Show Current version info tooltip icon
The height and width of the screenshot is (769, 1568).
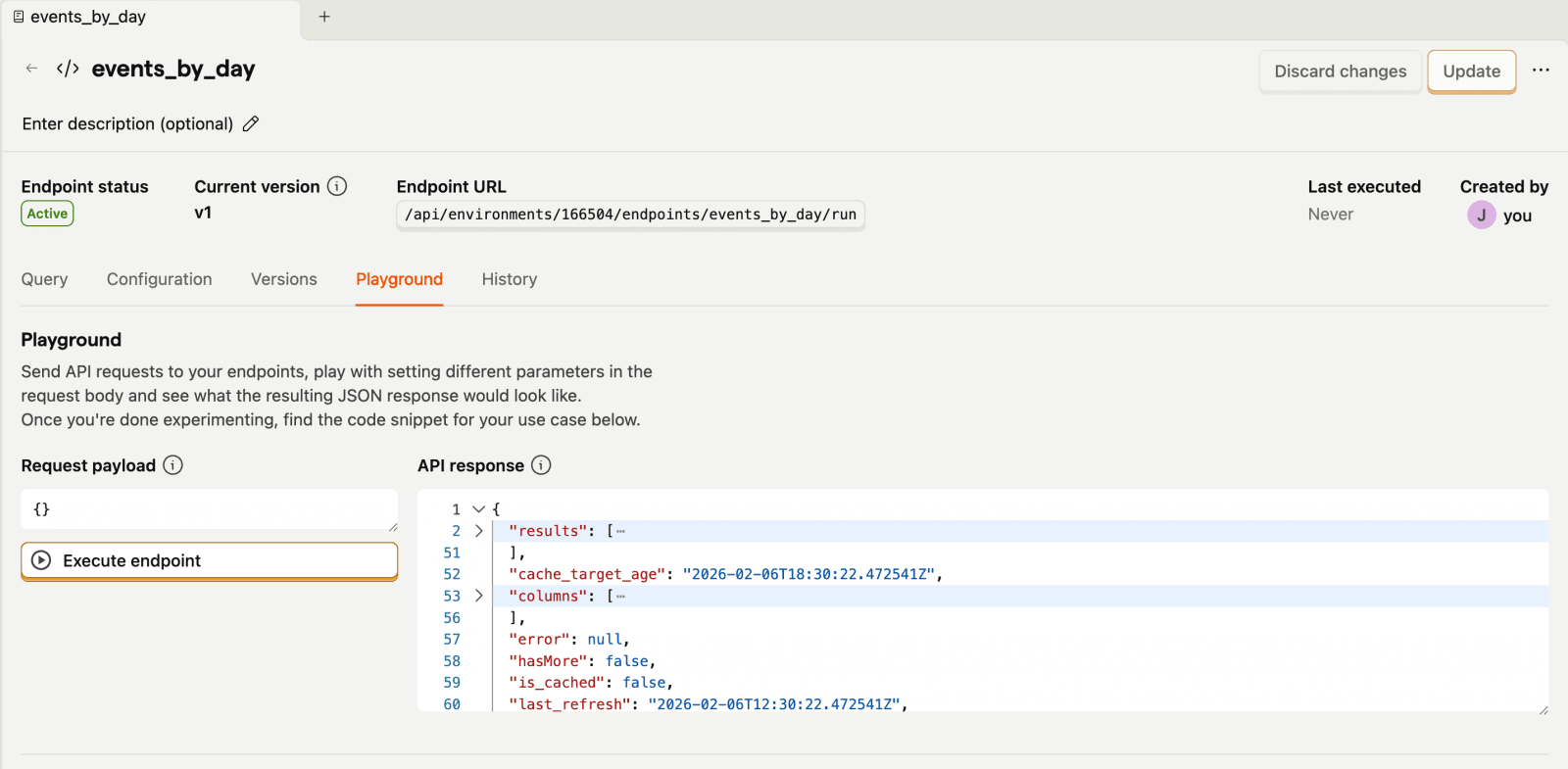point(337,186)
